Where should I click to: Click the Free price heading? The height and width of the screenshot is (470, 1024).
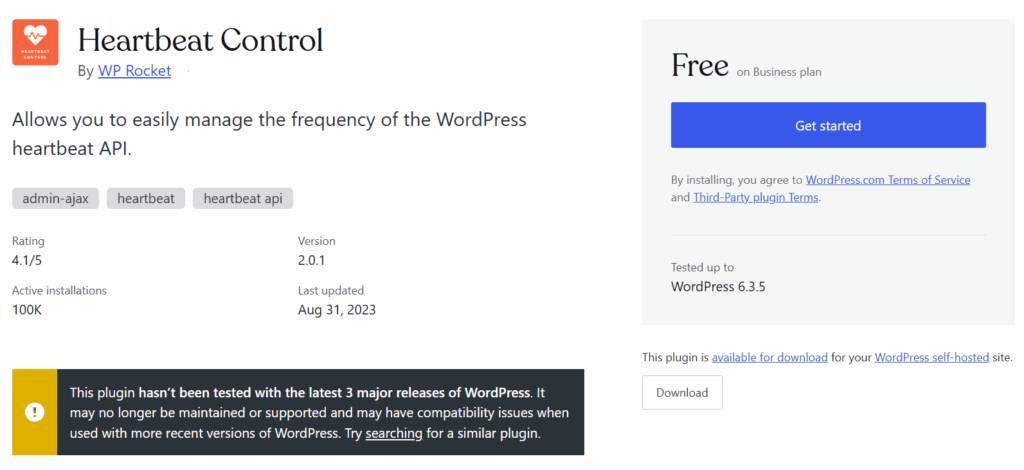click(699, 66)
